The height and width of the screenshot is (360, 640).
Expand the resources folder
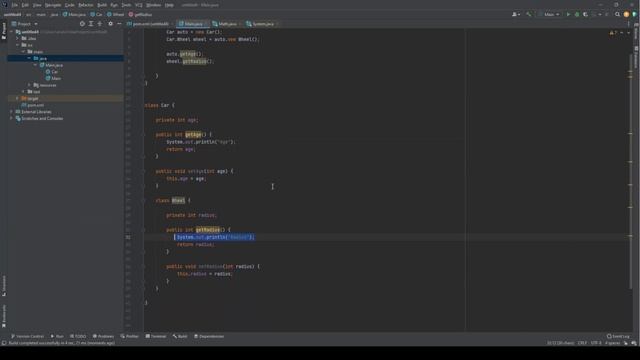(29, 85)
